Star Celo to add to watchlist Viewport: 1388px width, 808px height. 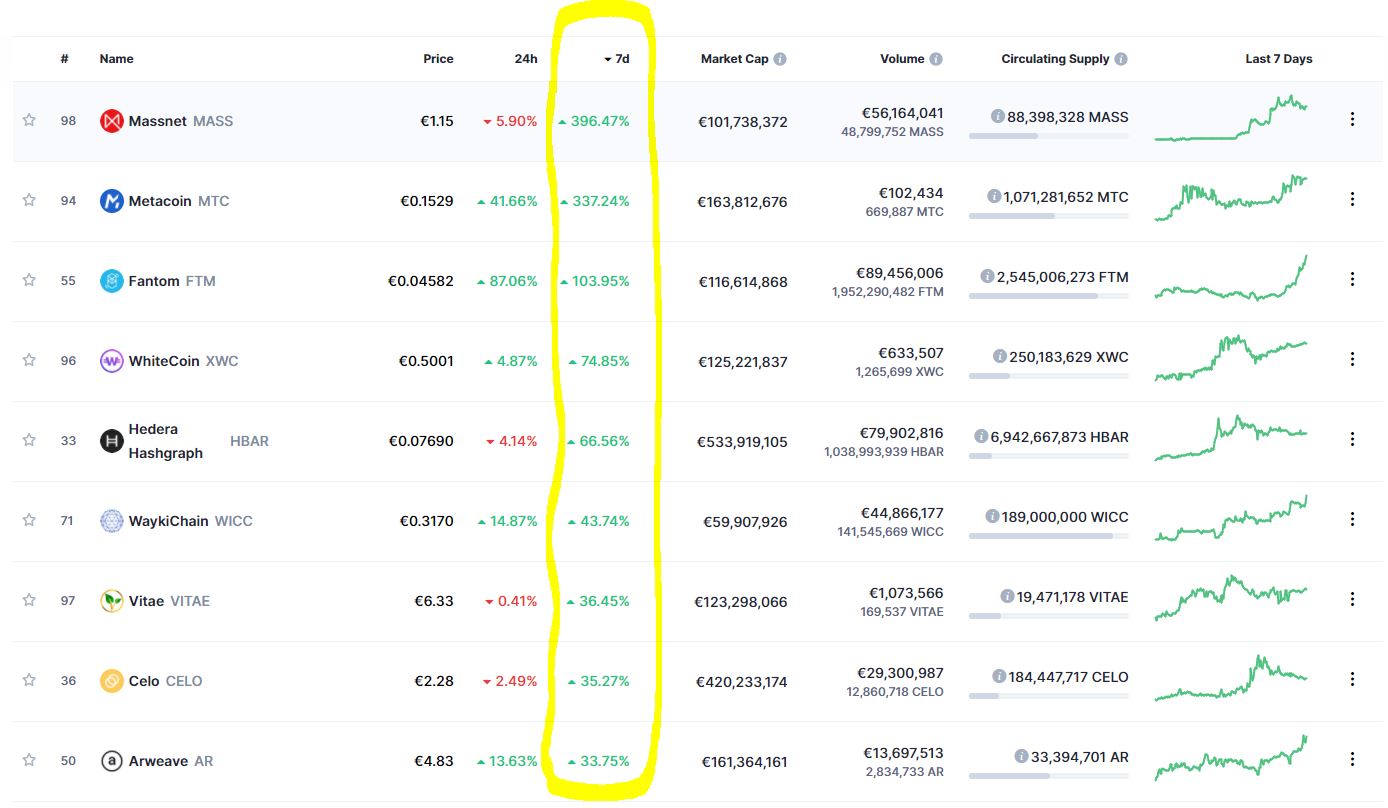click(x=29, y=680)
